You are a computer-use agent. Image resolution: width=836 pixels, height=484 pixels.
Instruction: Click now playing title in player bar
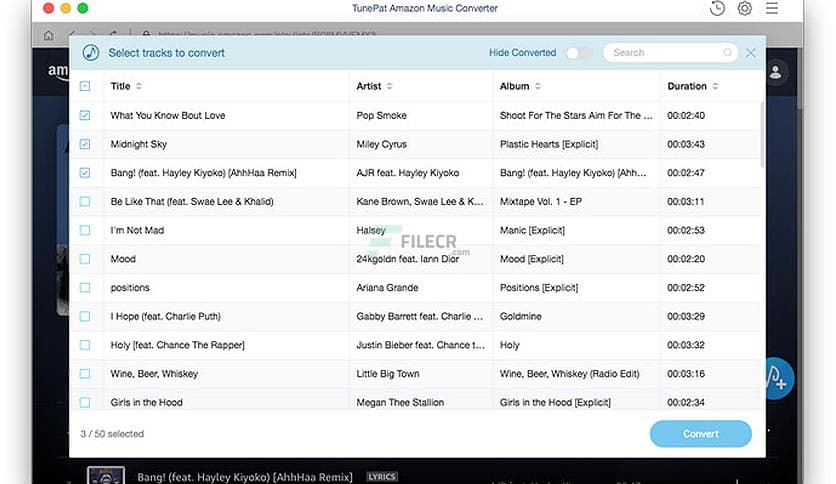click(245, 477)
